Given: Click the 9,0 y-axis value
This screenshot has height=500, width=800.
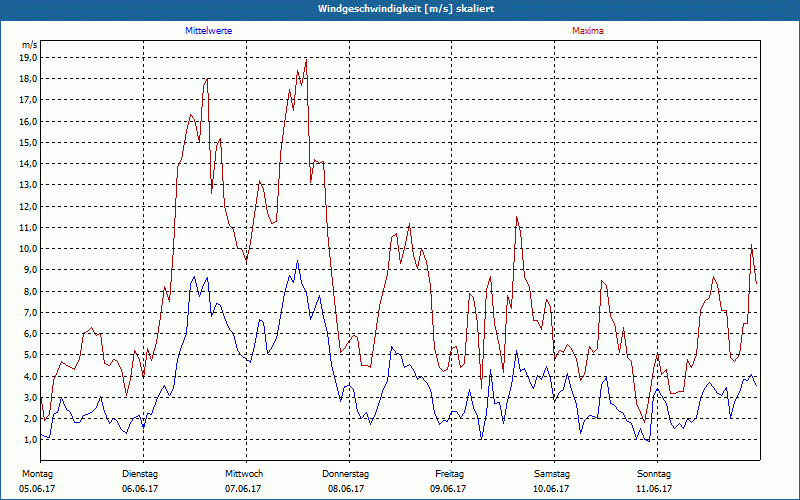Looking at the screenshot, I should [x=31, y=270].
